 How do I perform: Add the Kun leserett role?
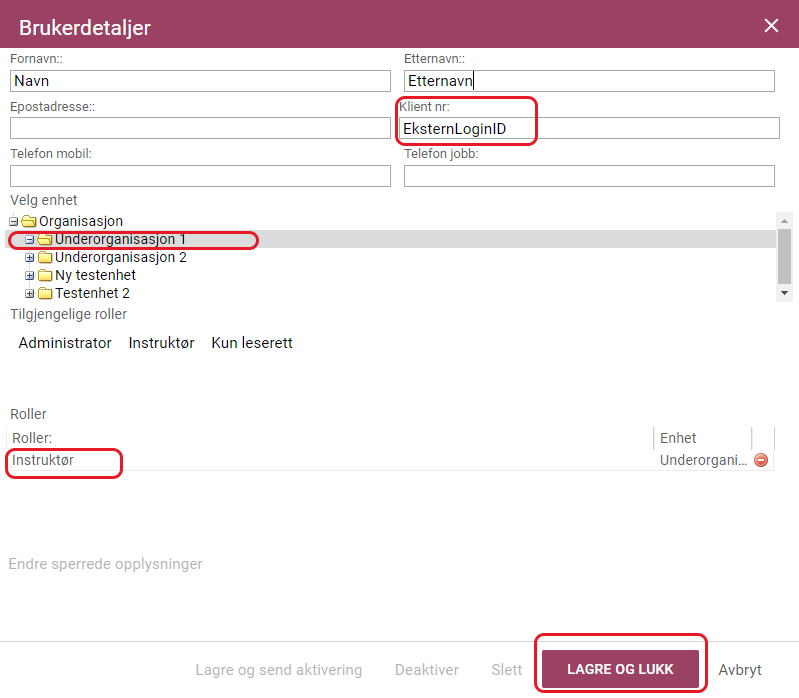click(x=252, y=343)
